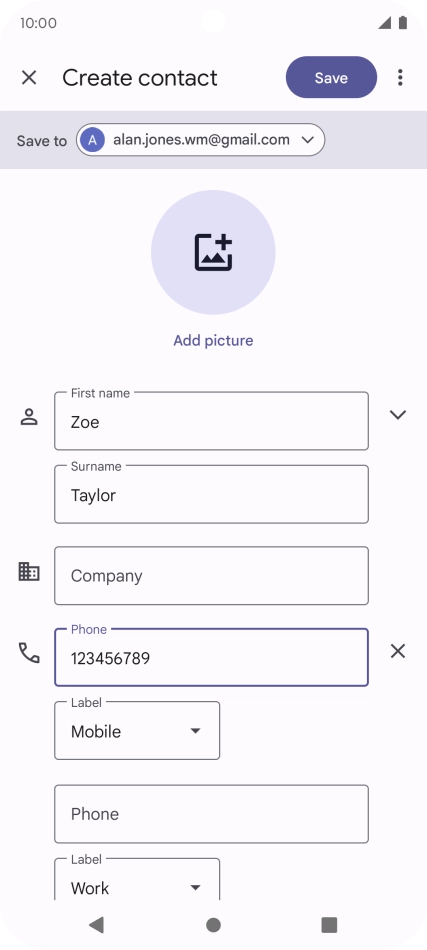
Task: Click the Add picture link
Action: click(213, 340)
